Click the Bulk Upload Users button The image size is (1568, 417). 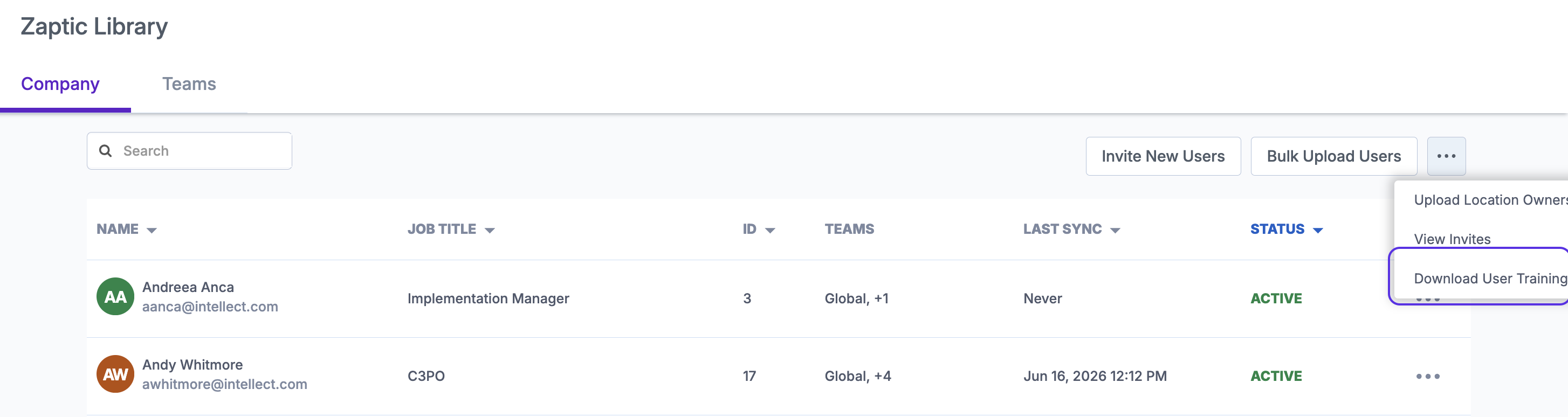pos(1333,156)
